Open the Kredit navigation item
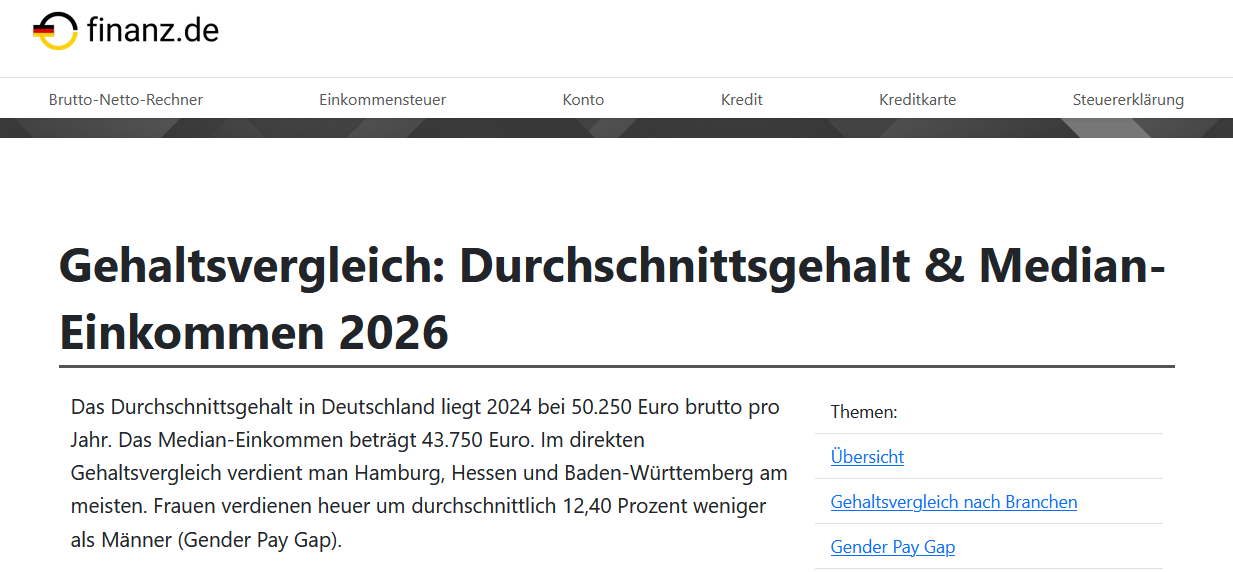 742,99
